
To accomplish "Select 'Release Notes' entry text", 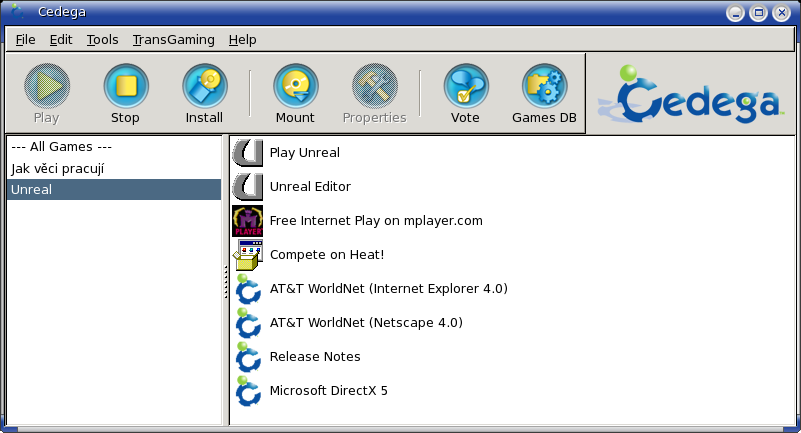I will point(315,357).
